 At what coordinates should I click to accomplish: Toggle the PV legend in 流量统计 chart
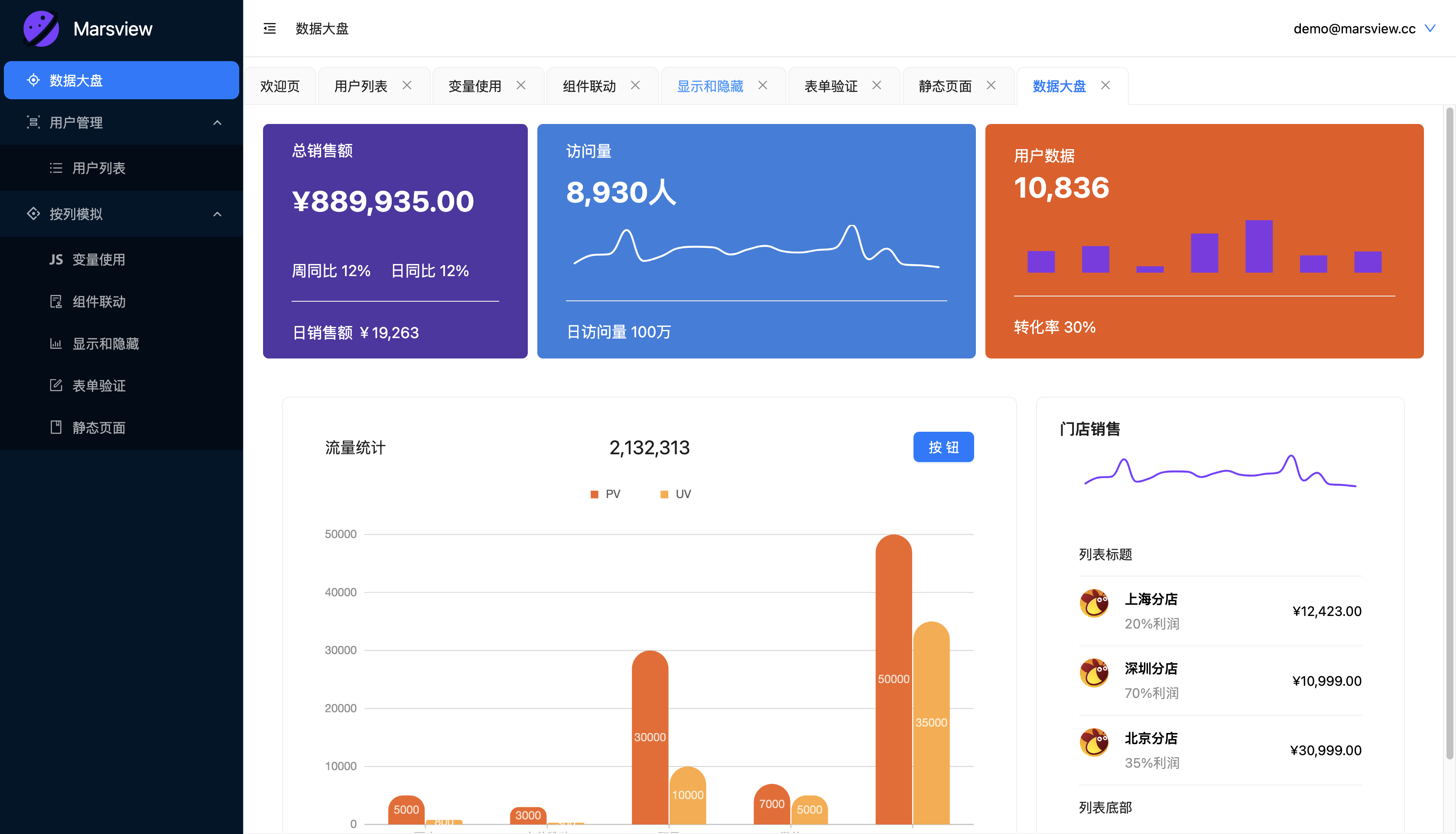(604, 493)
